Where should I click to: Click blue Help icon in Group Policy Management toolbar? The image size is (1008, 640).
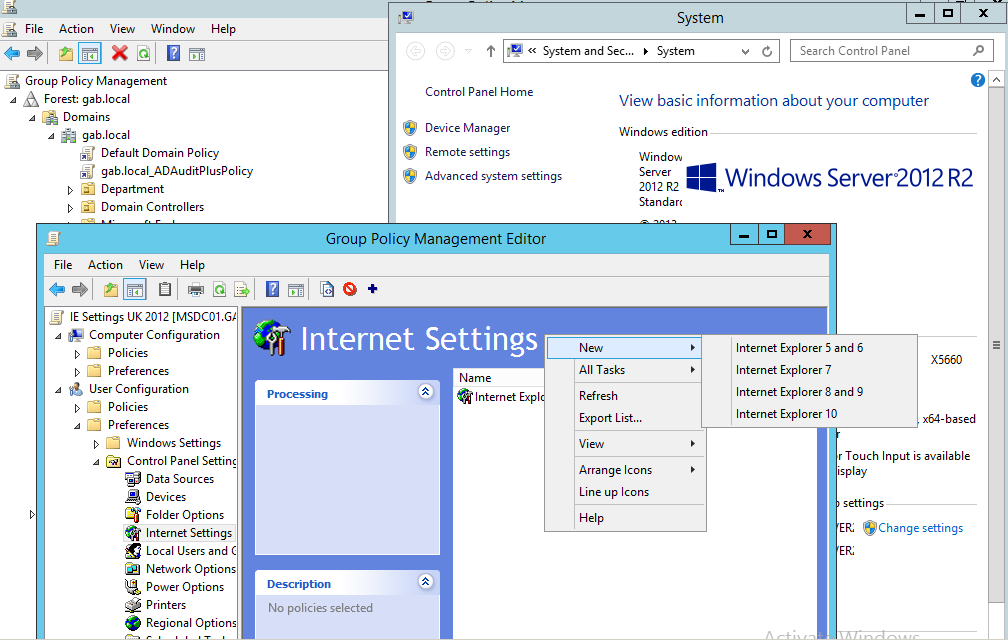[174, 53]
